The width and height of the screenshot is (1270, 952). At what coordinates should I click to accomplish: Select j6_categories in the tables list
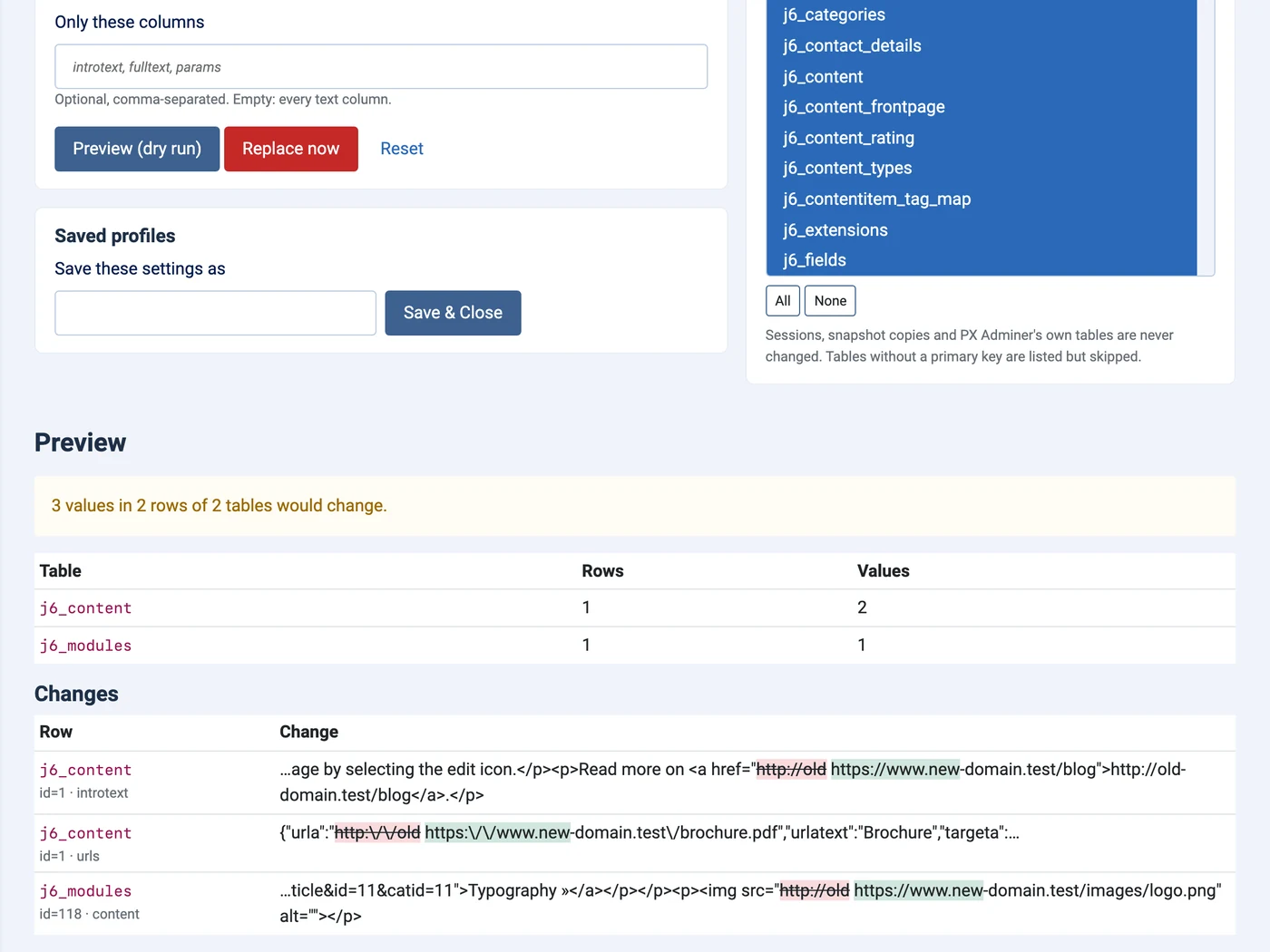981,15
